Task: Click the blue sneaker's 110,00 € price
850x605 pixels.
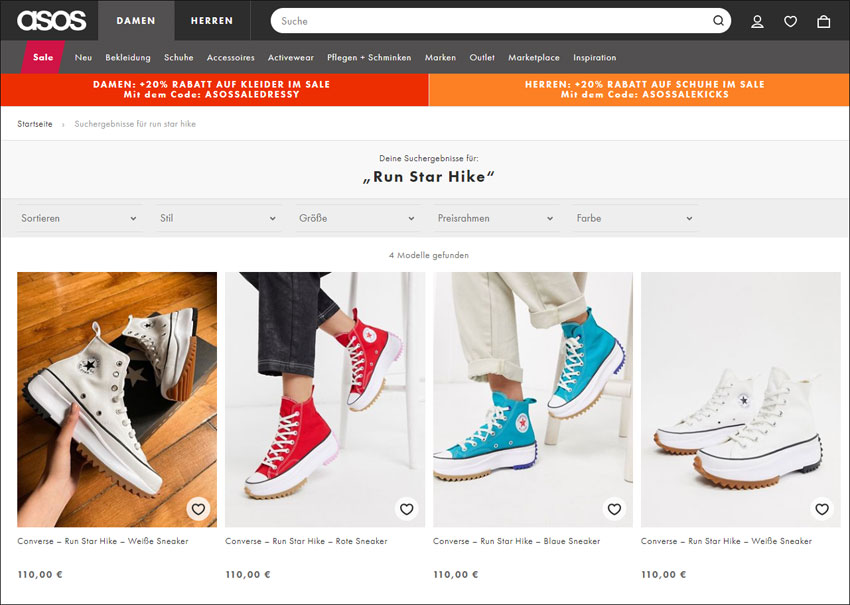Action: point(456,574)
